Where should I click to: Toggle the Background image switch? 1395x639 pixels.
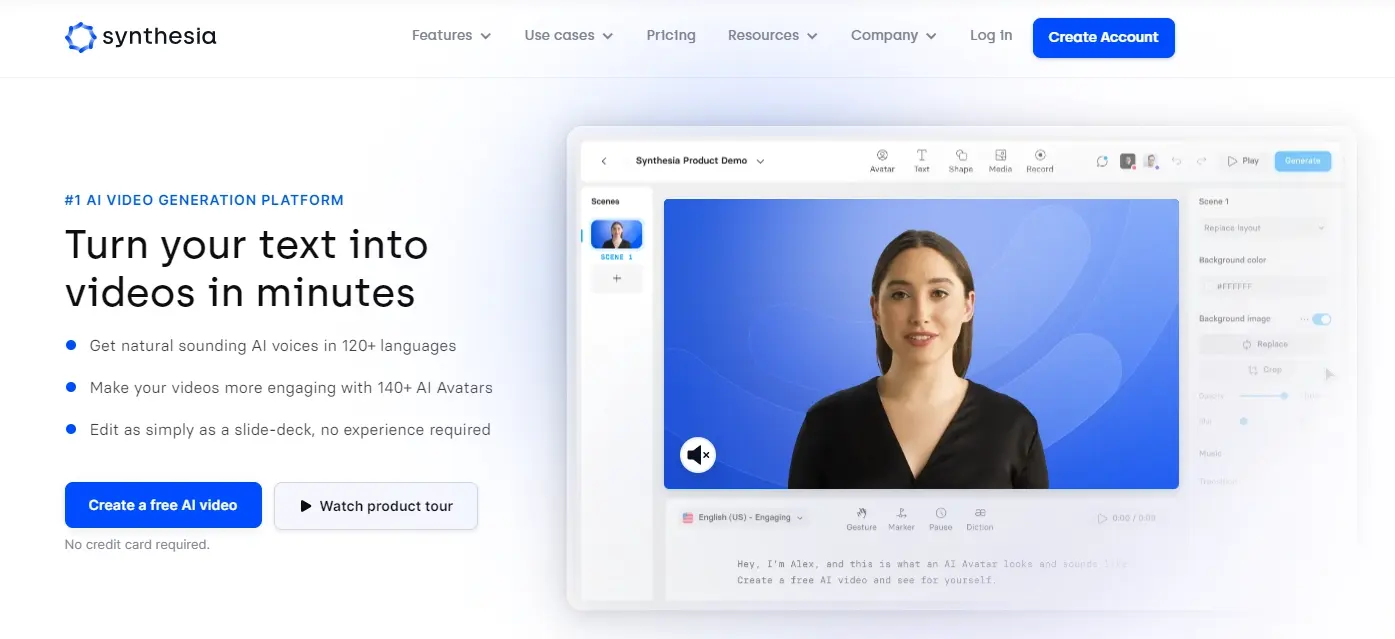point(1321,319)
